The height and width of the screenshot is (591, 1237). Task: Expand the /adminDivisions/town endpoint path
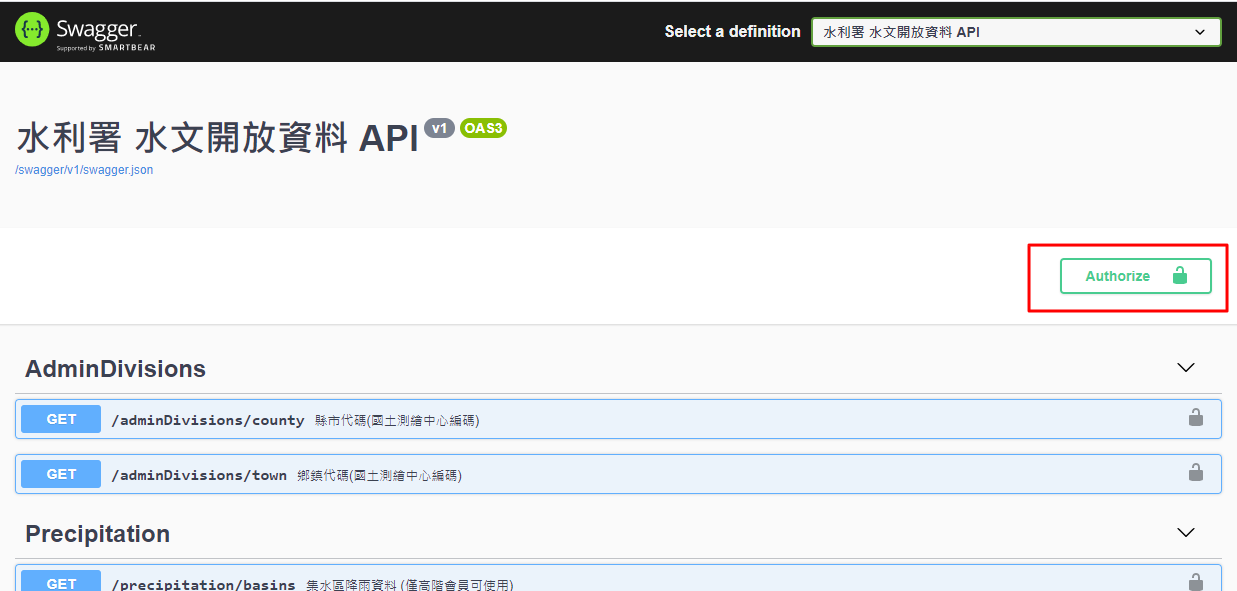point(199,475)
